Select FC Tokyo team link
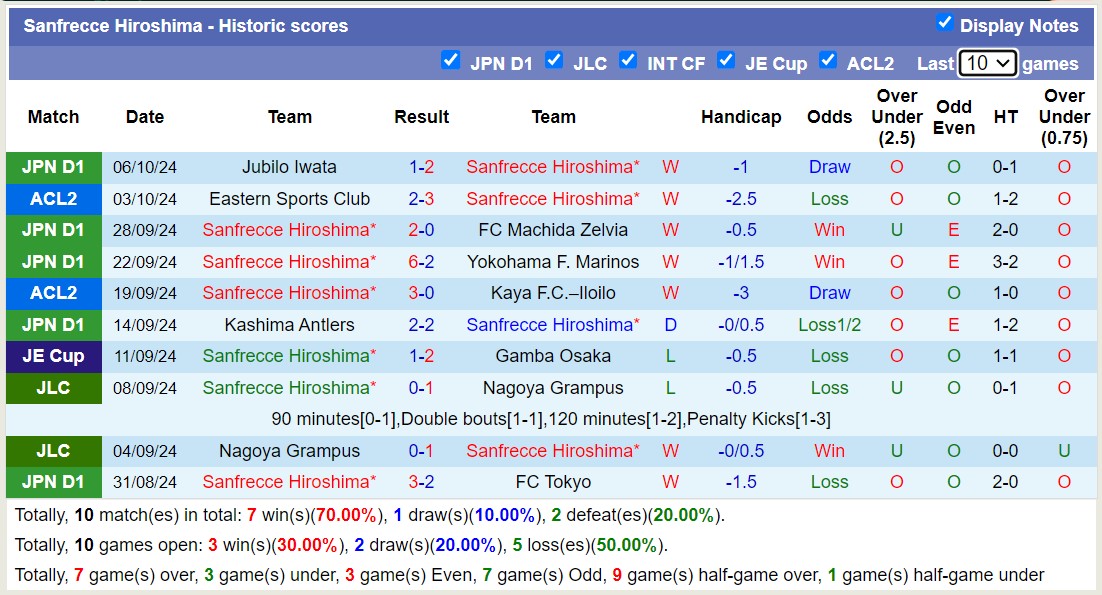The height and width of the screenshot is (595, 1102). [x=553, y=482]
